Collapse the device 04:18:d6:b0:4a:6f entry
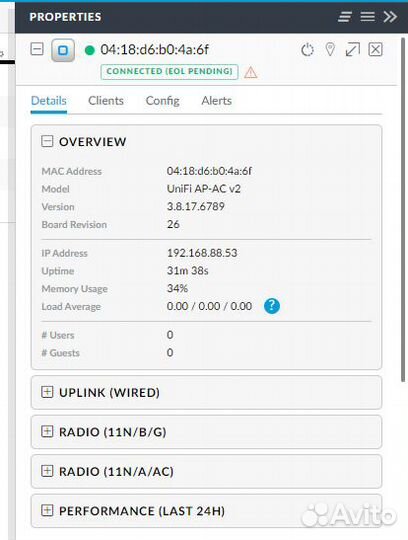 click(x=37, y=49)
